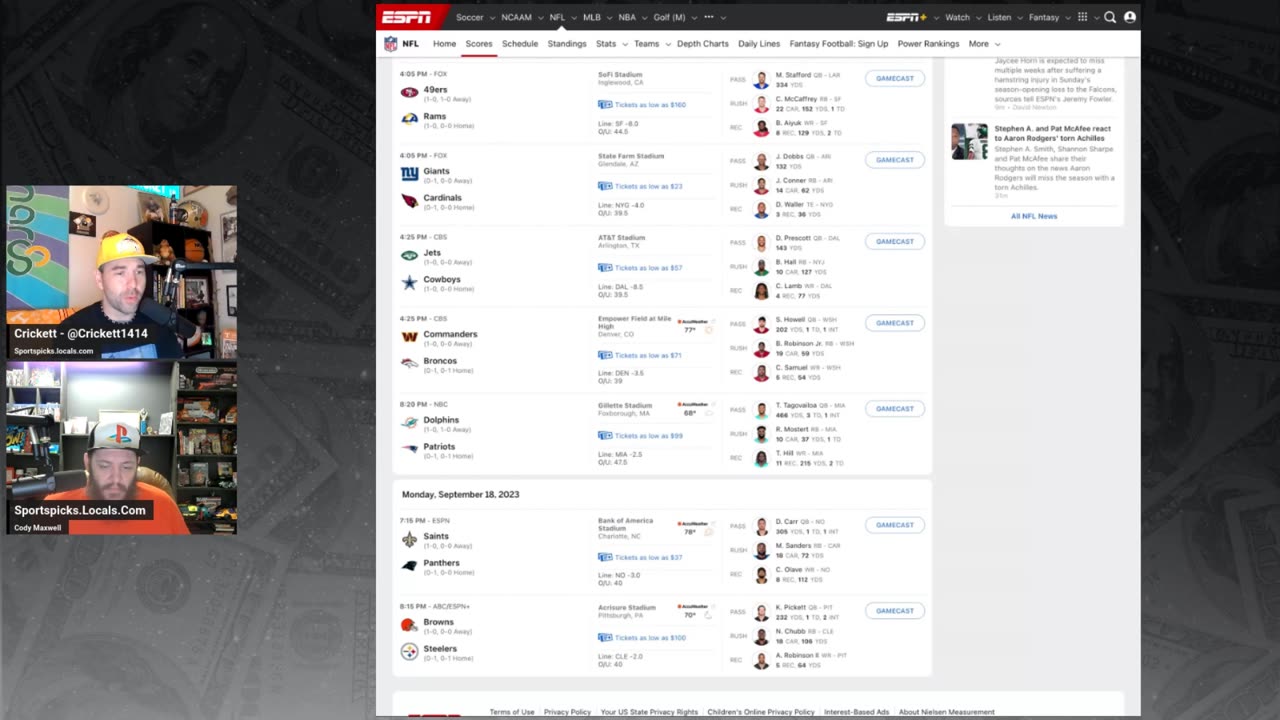Click the Interest-Based Ads footer link
Viewport: 1280px width, 720px height.
click(x=856, y=712)
